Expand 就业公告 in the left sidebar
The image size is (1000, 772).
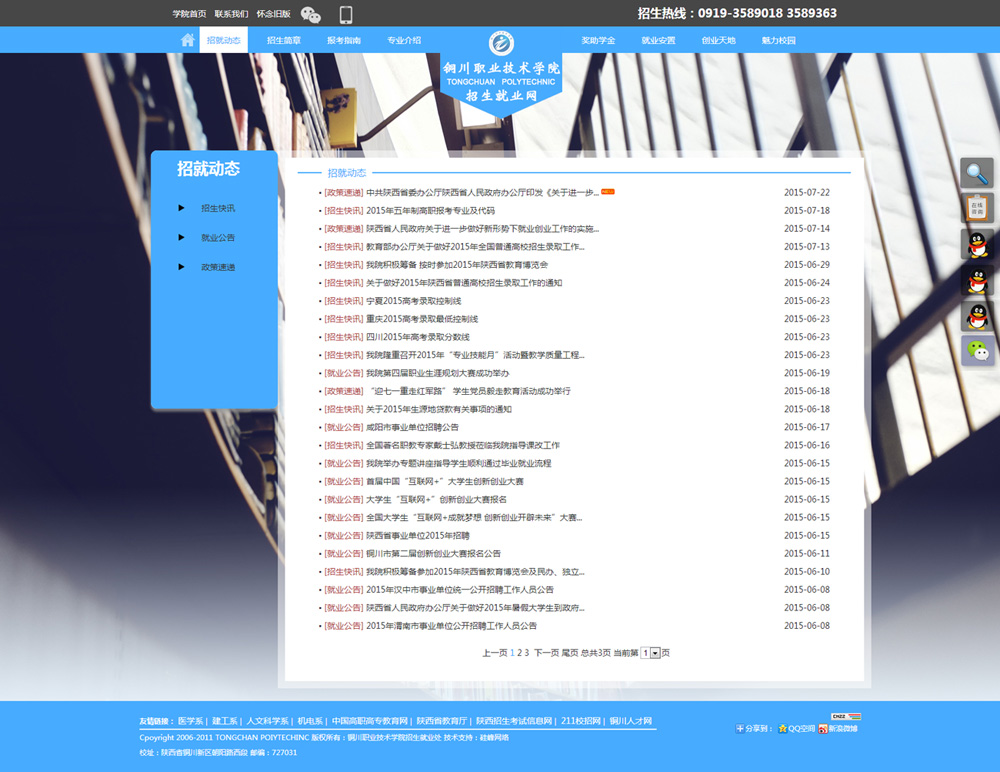coord(217,238)
